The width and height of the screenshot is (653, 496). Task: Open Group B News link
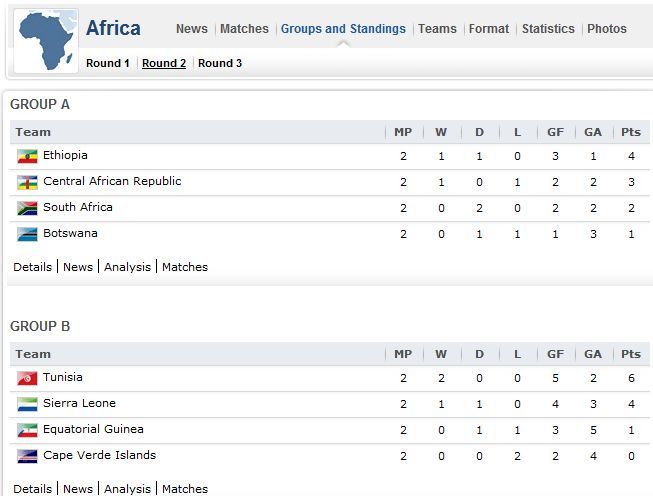(78, 489)
